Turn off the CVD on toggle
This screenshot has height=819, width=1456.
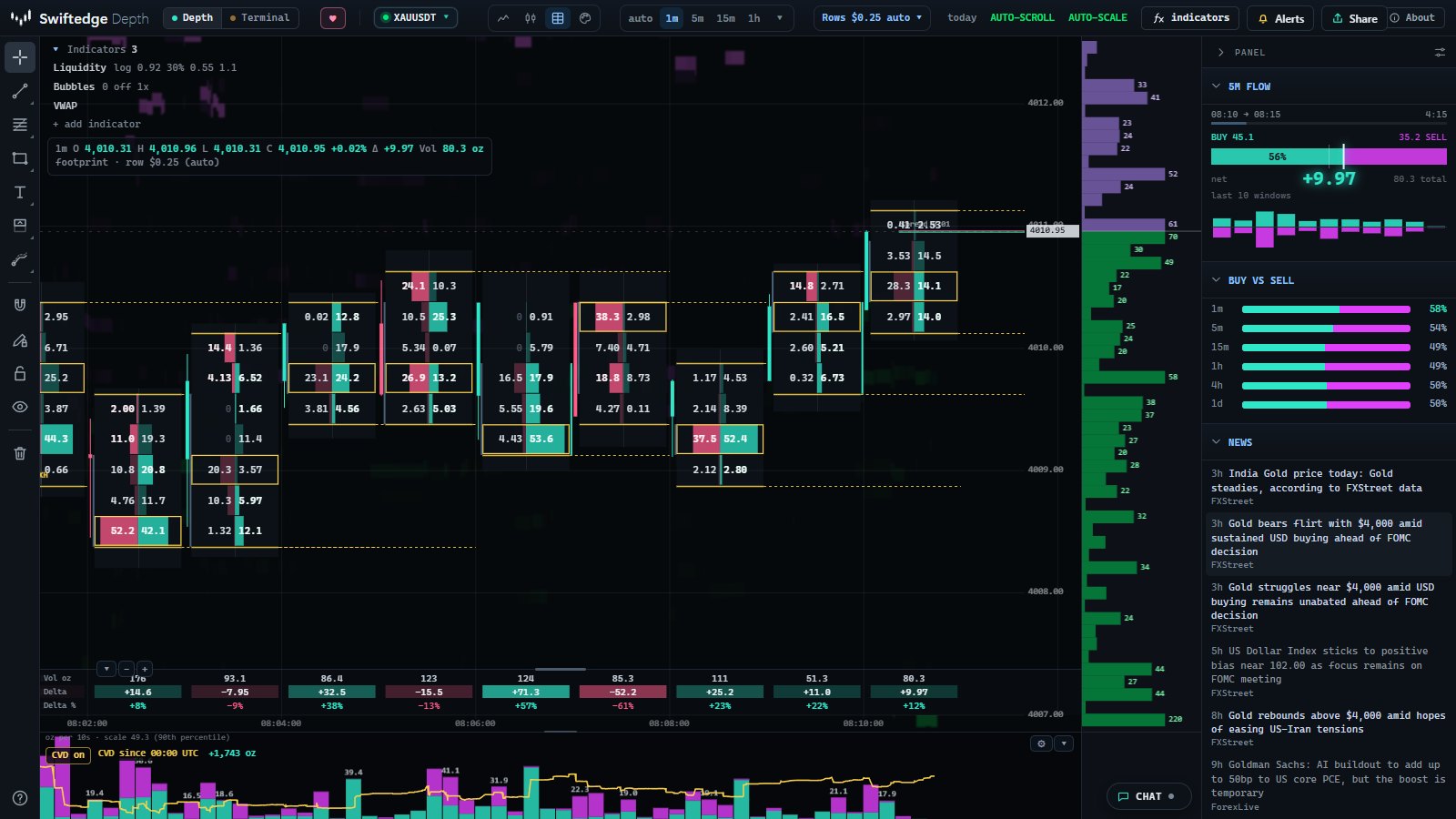(x=68, y=755)
